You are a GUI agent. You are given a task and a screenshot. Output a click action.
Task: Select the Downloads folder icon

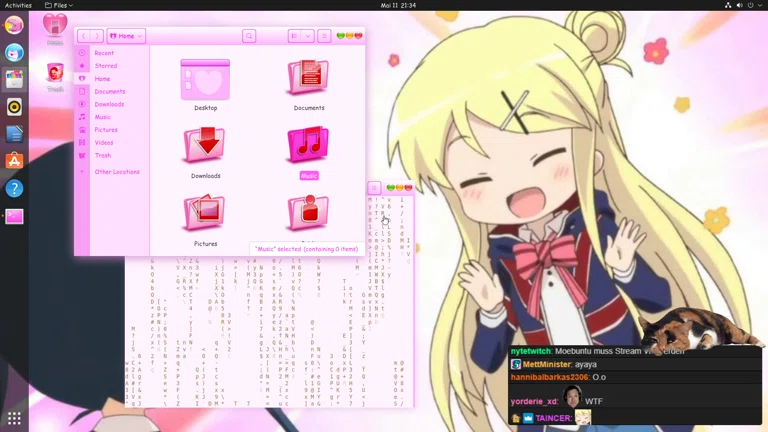[205, 145]
